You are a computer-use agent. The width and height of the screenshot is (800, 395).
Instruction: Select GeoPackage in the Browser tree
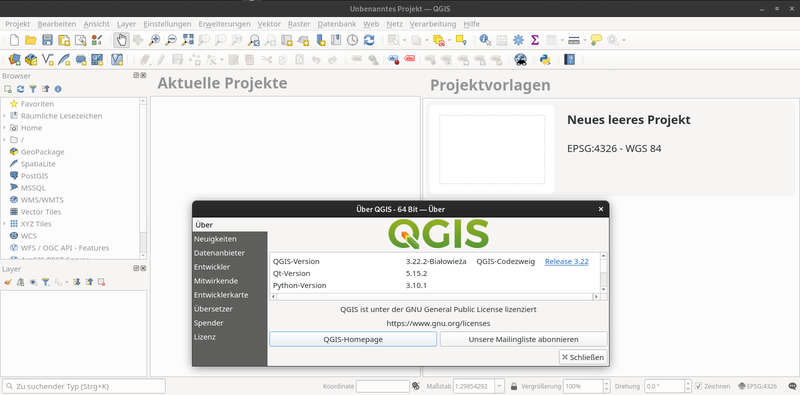[x=42, y=152]
